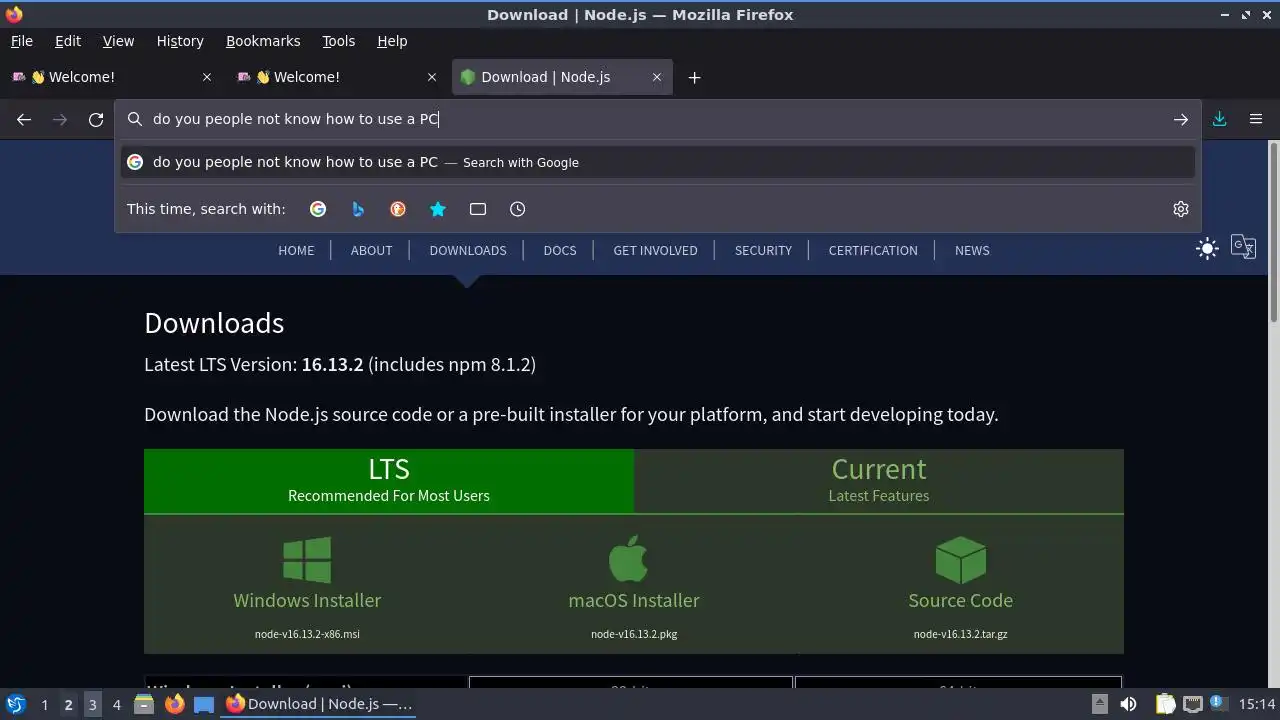Screen dimensions: 1280x720
Task: Click the page vertical scrollbar thumb
Action: point(1273,232)
